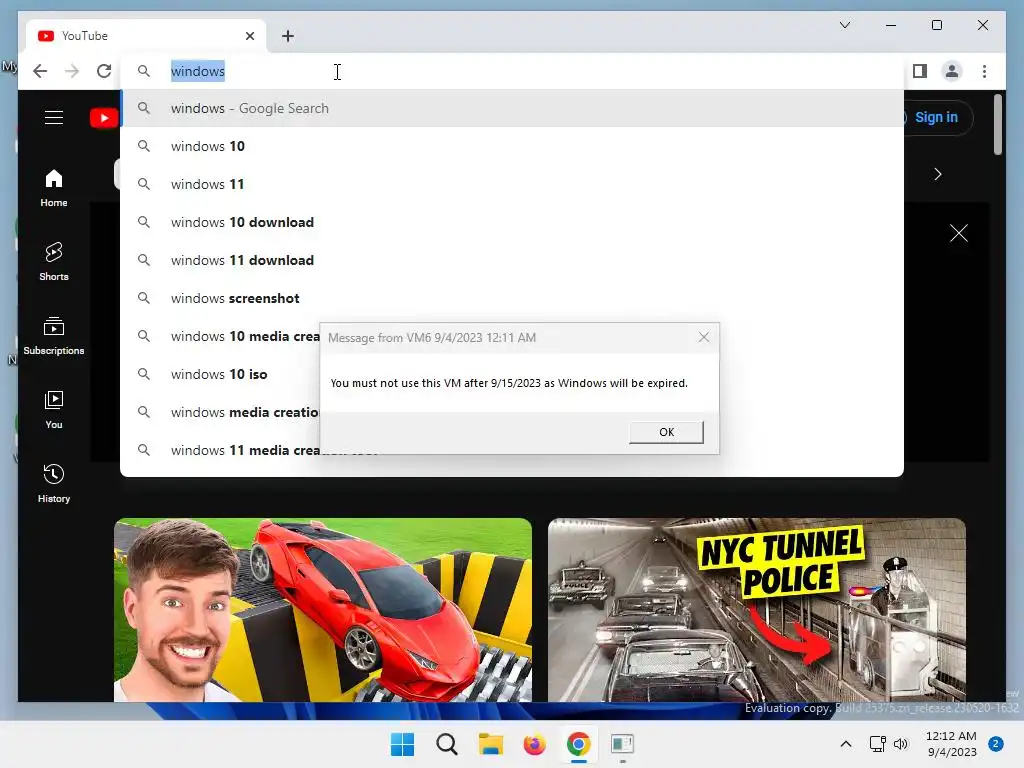Image resolution: width=1024 pixels, height=768 pixels.
Task: Dismiss the banner with X
Action: [x=959, y=233]
